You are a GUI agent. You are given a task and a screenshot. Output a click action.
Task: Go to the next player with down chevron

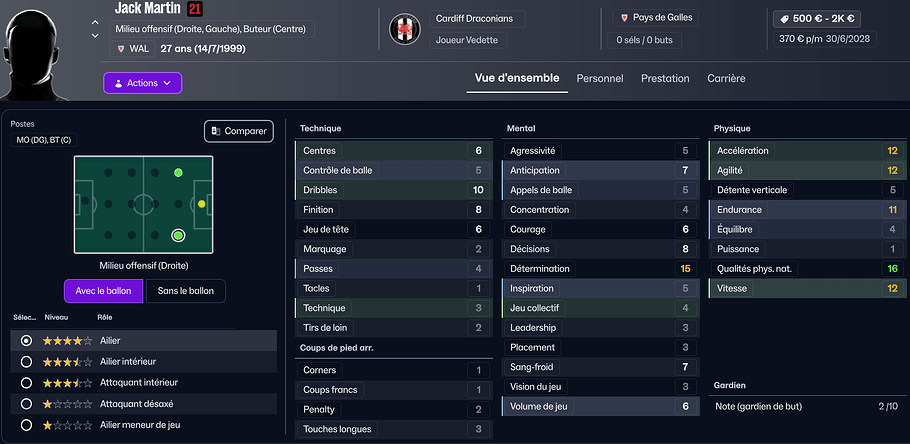click(x=95, y=36)
